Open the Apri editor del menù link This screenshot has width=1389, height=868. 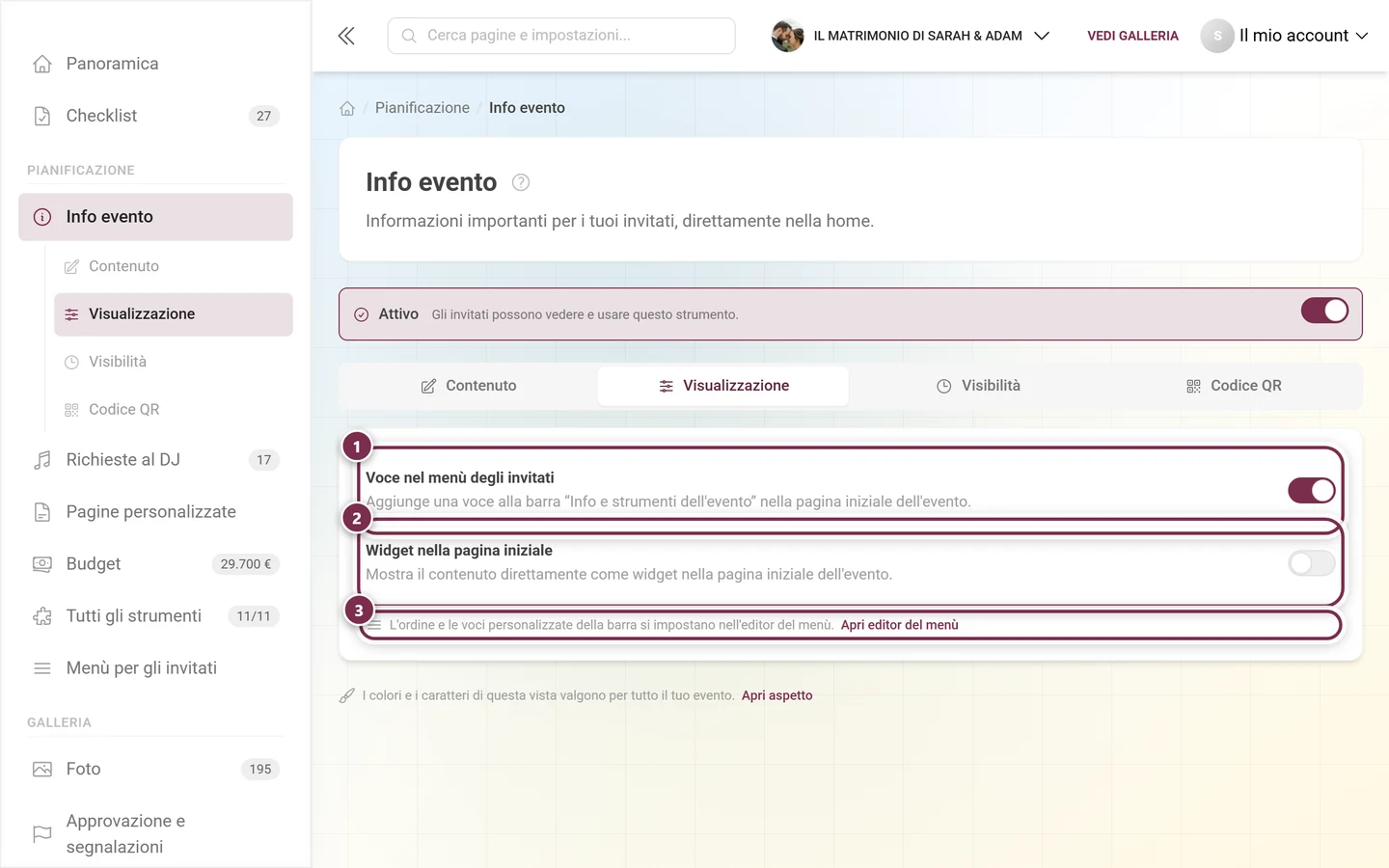(x=900, y=625)
